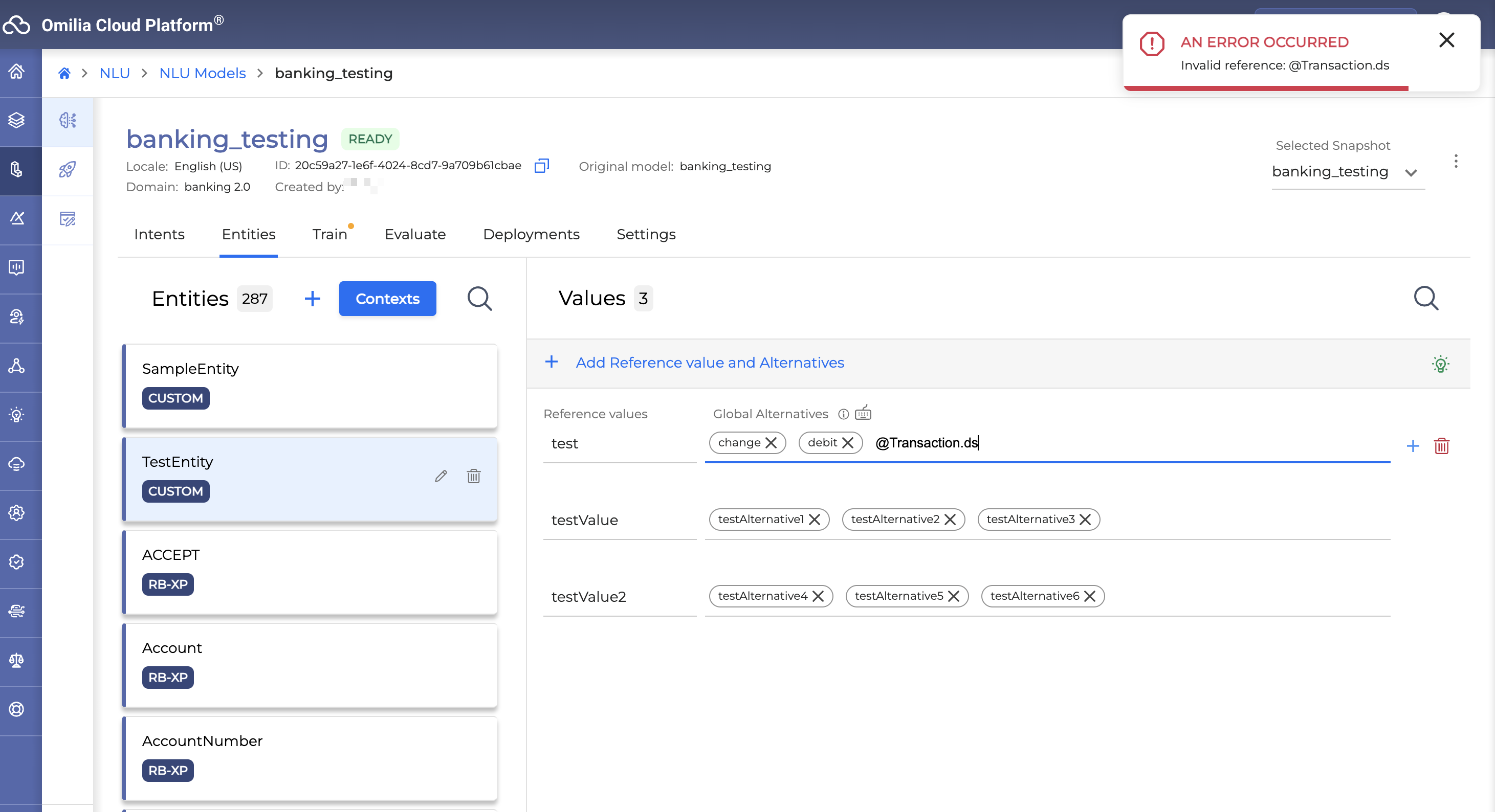
Task: Click the testValue2 reference value field
Action: tap(619, 597)
